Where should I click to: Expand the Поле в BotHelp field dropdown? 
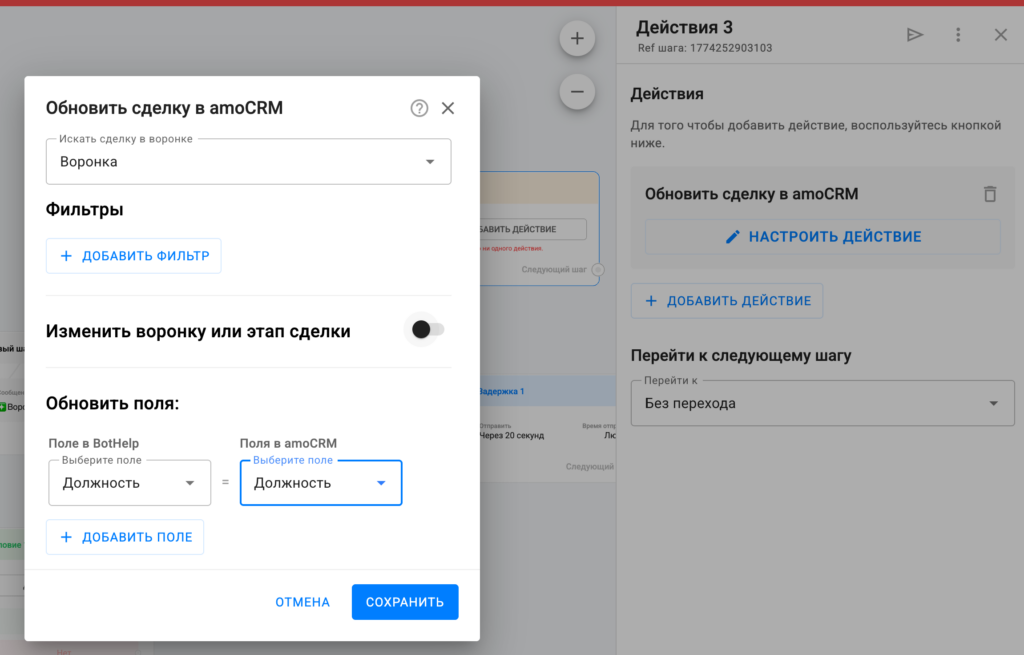pos(130,483)
